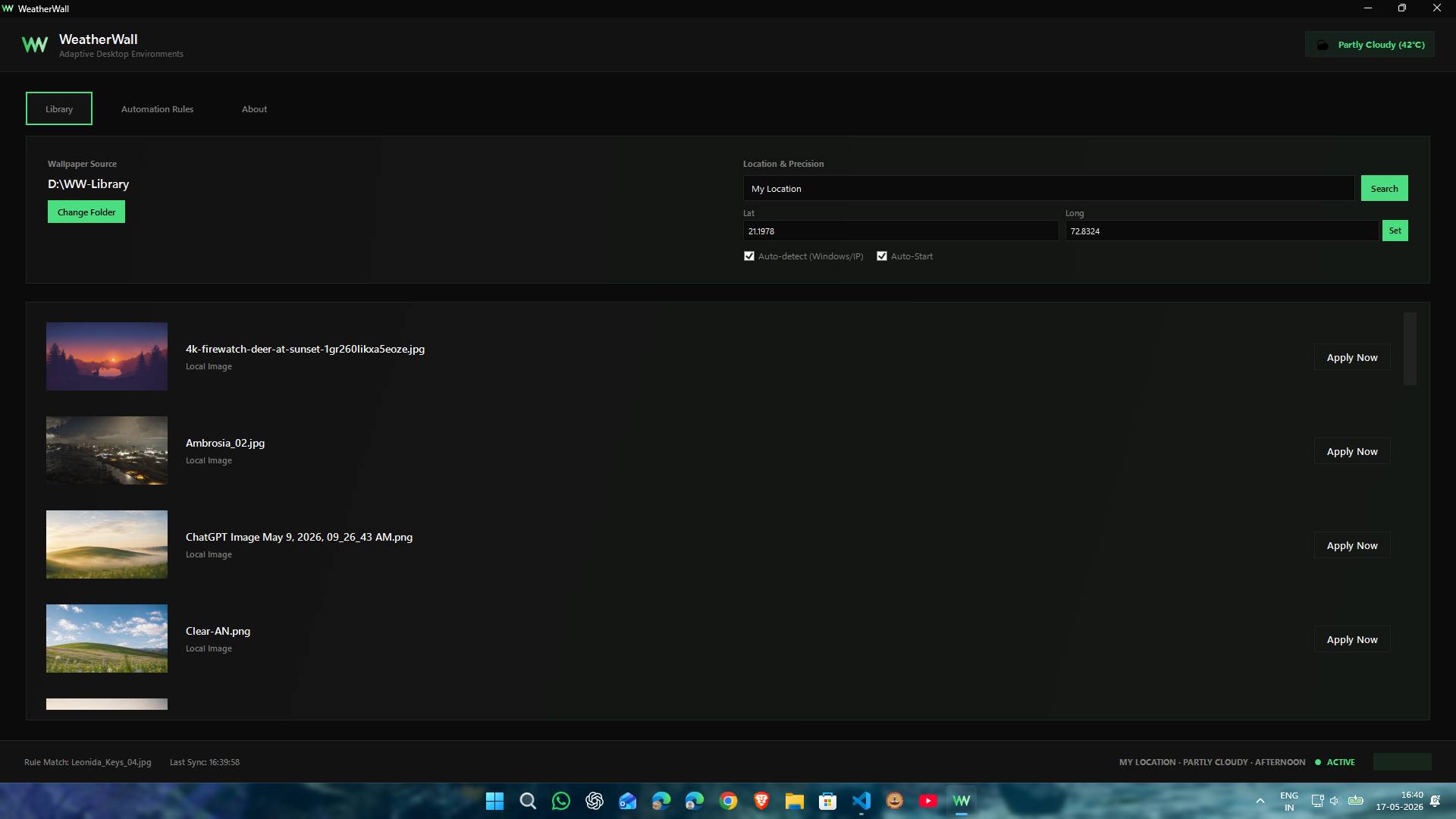
Task: Select the Clear-AN green hill thumbnail
Action: click(107, 639)
